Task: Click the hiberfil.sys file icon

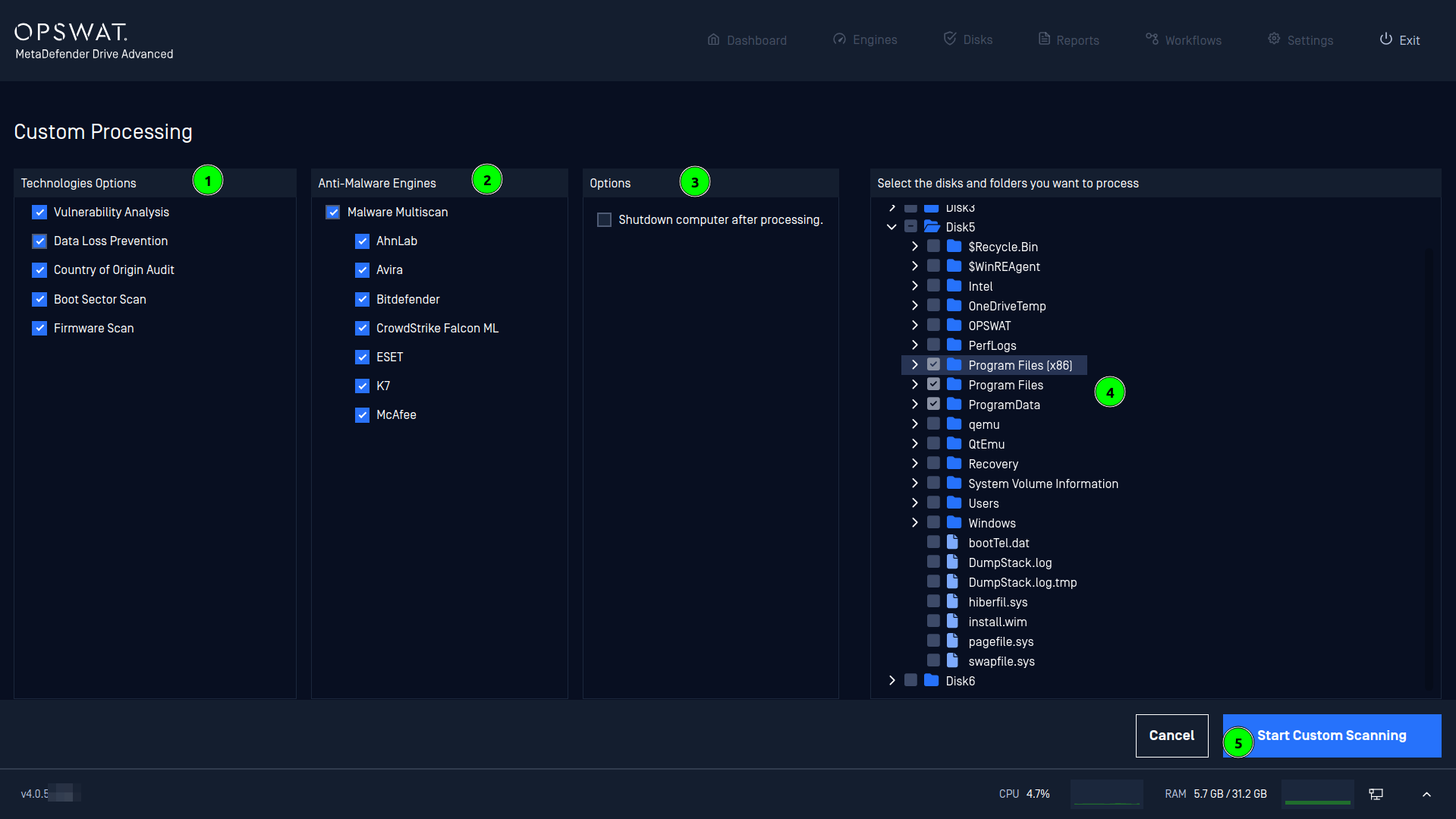Action: coord(952,602)
